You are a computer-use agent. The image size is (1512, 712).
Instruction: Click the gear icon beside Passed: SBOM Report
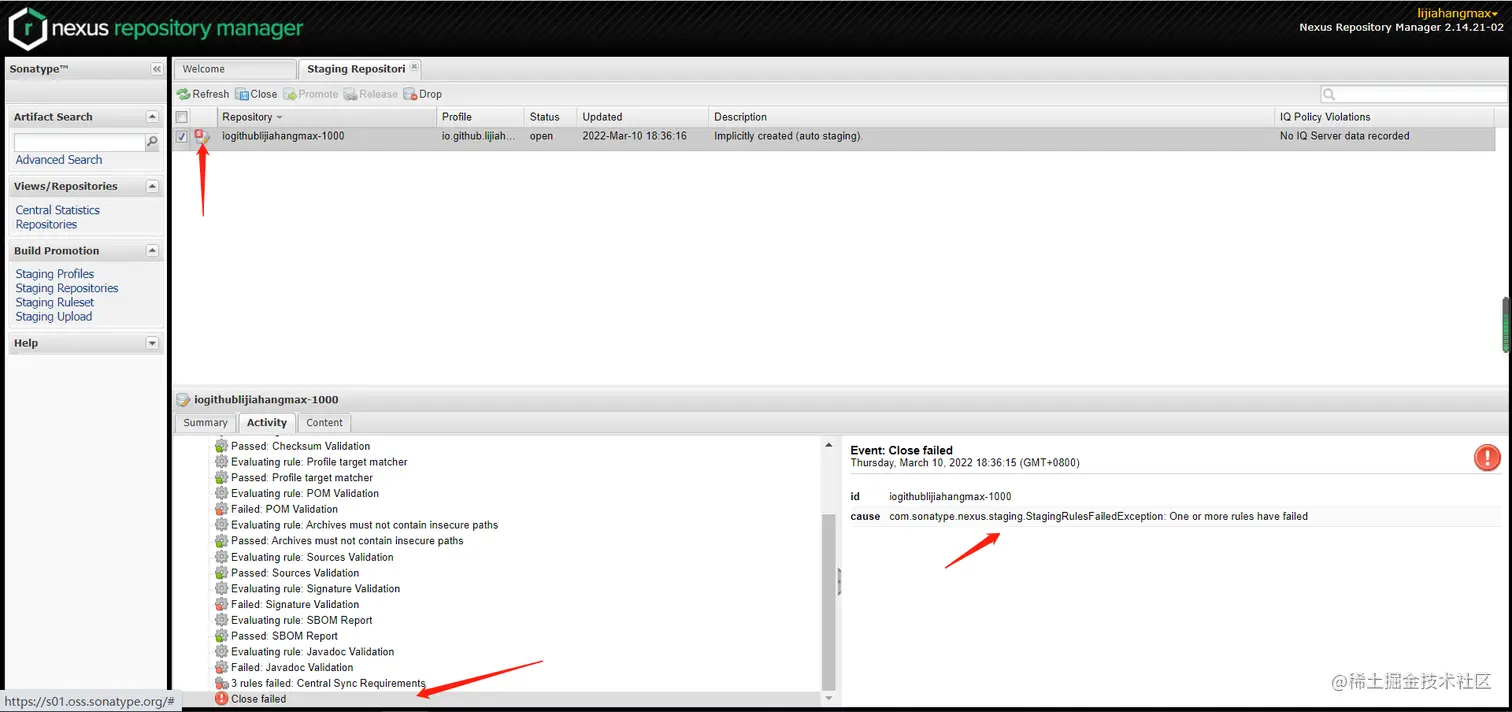coord(222,636)
